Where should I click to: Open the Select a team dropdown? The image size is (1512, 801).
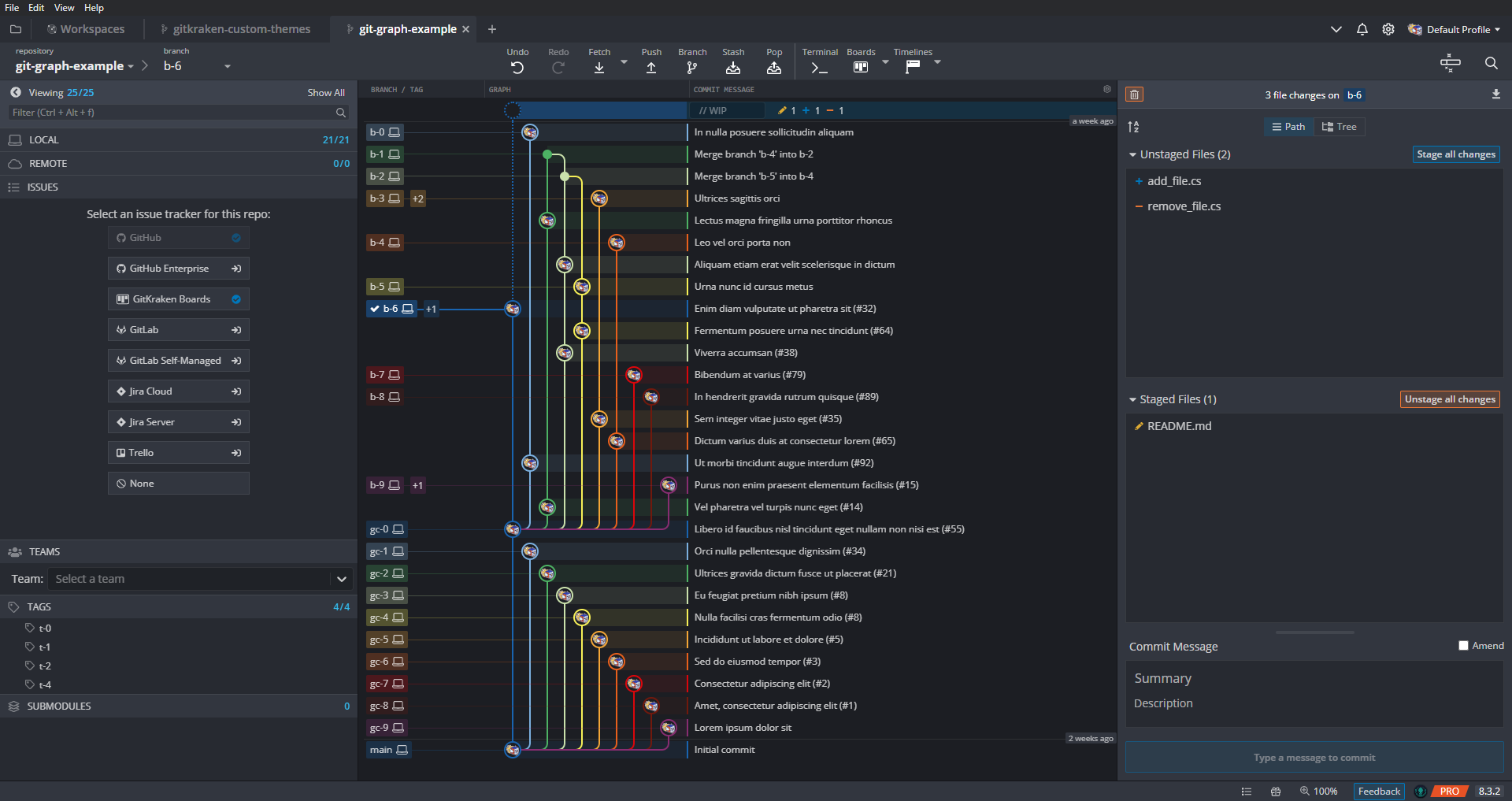200,579
